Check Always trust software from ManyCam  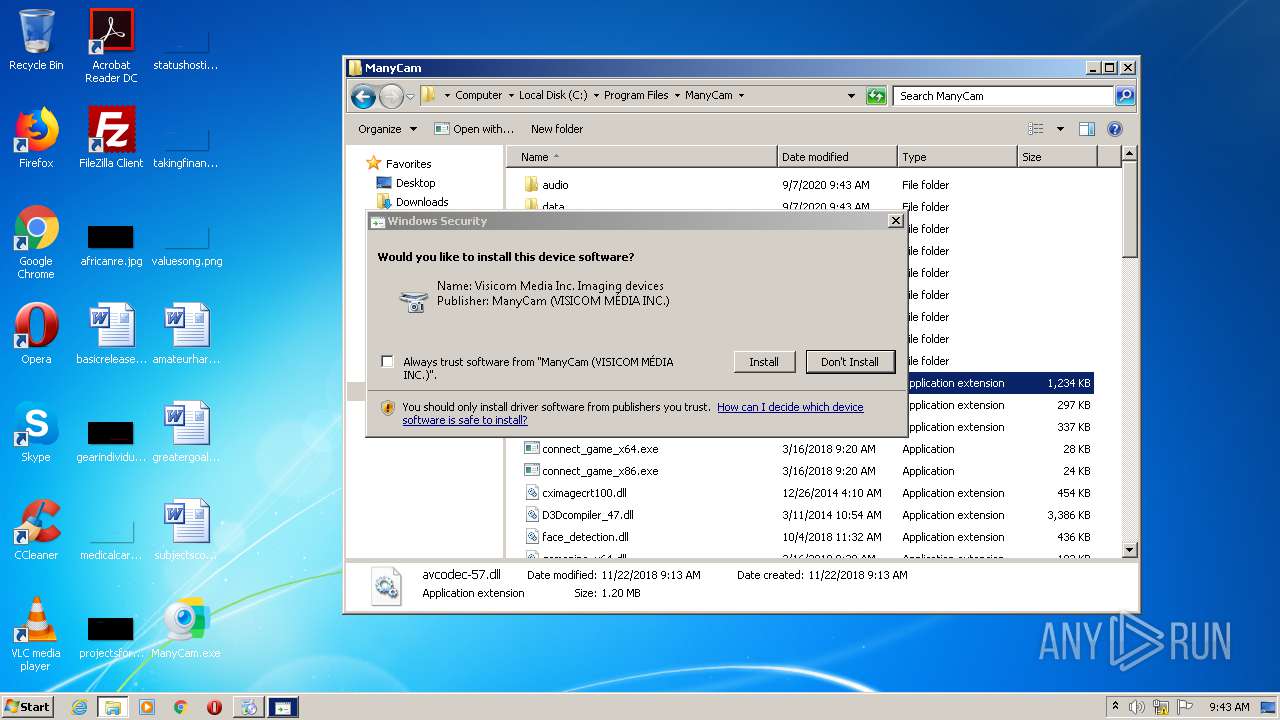click(x=387, y=362)
